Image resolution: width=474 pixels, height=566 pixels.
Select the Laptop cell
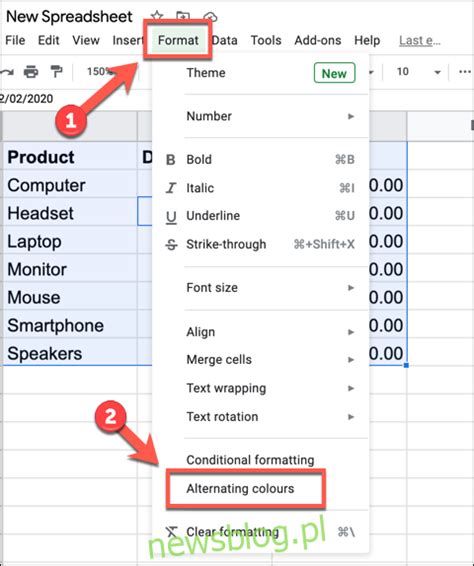70,241
